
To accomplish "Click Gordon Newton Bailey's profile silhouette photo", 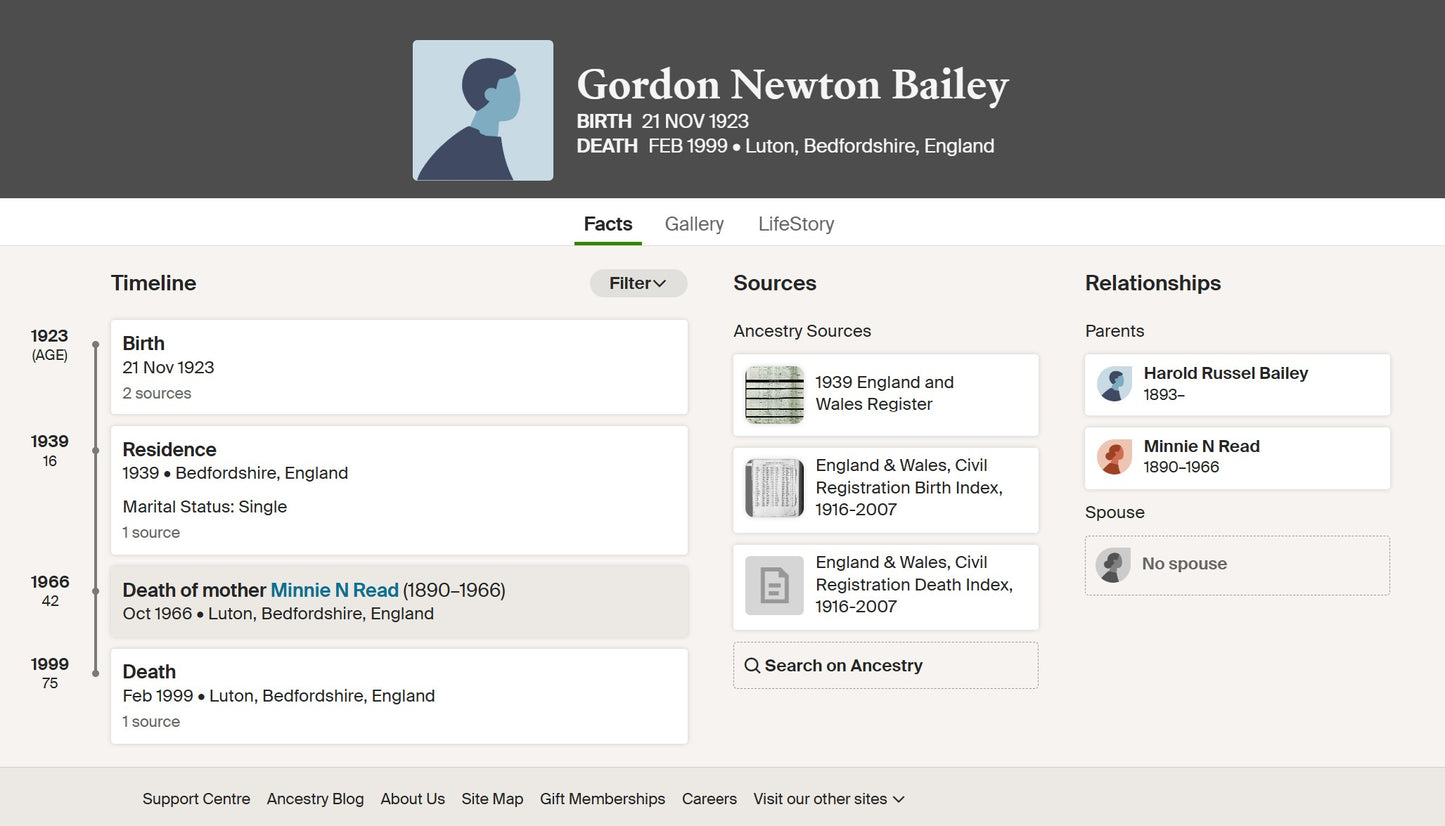I will pos(482,110).
